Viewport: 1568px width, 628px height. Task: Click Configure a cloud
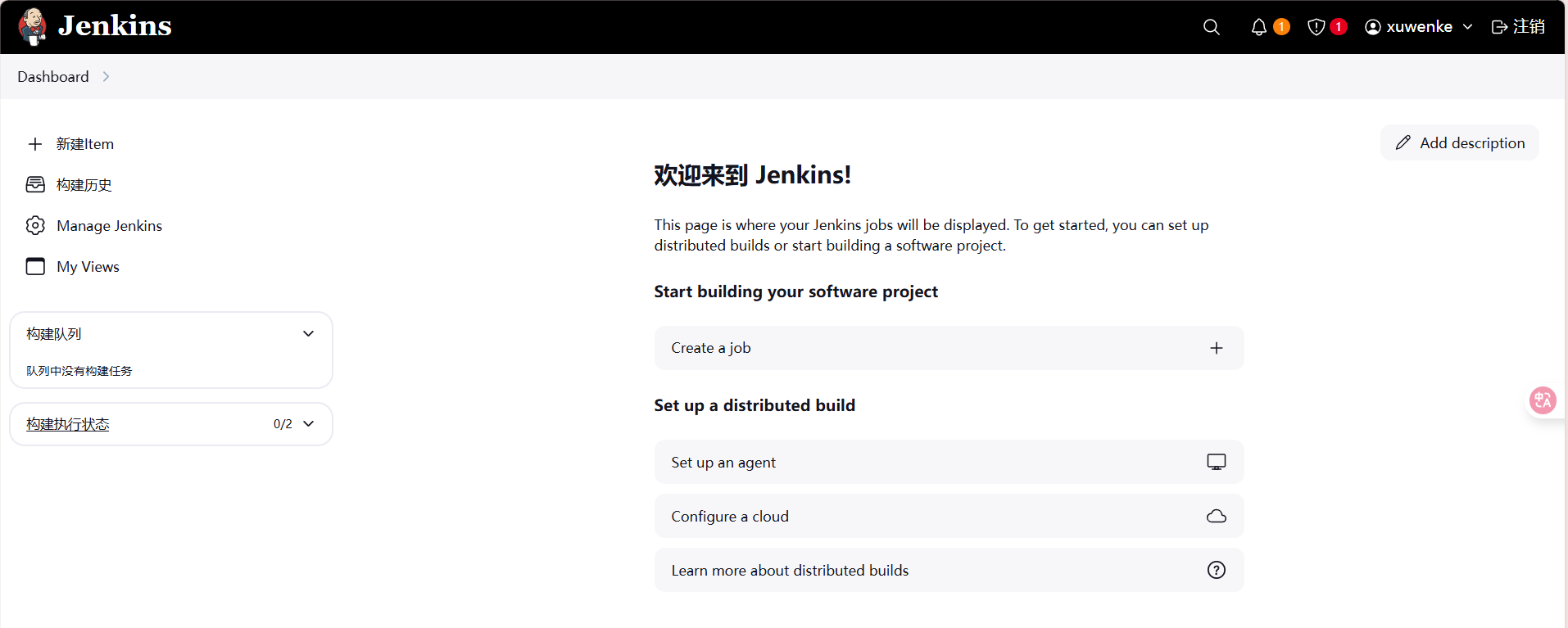(x=949, y=516)
